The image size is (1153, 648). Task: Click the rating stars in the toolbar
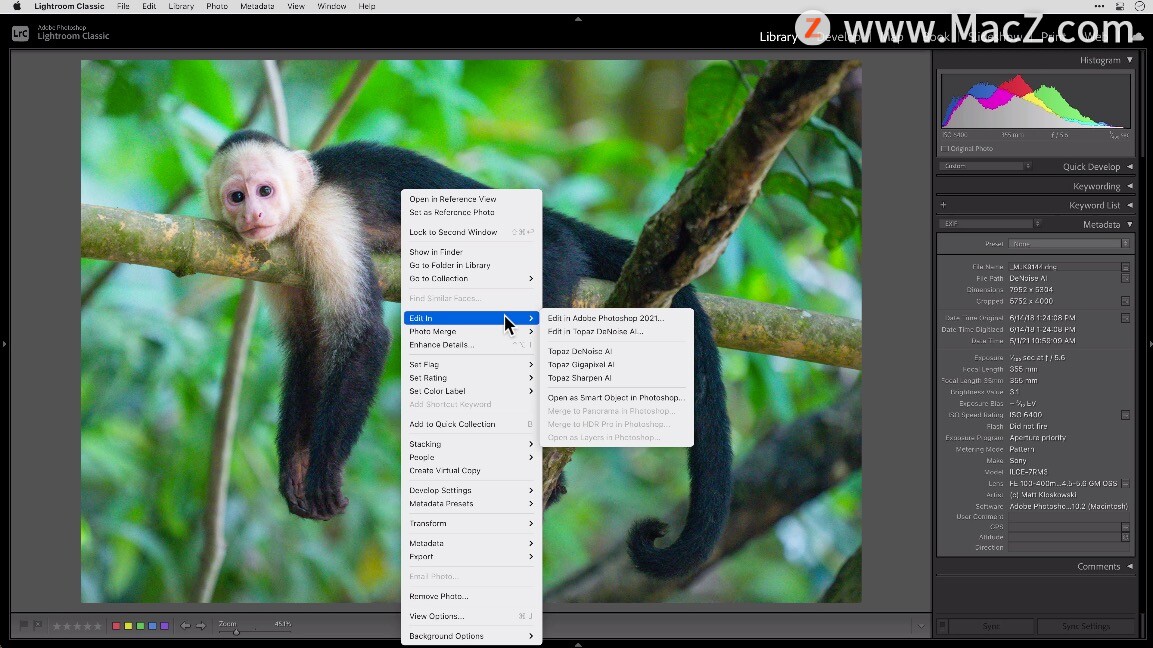click(x=77, y=626)
